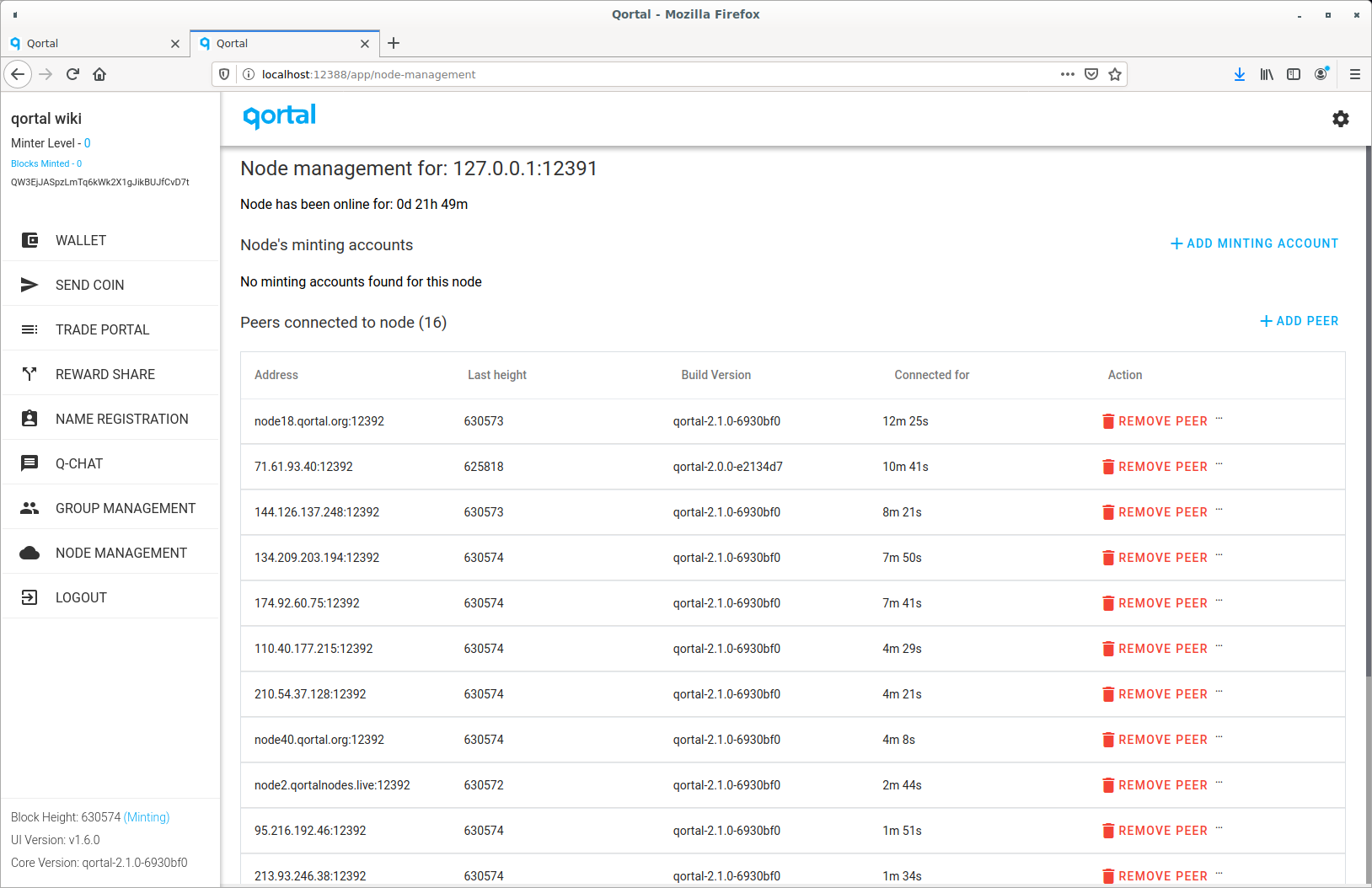
Task: Go to SEND COIN page
Action: (x=110, y=285)
